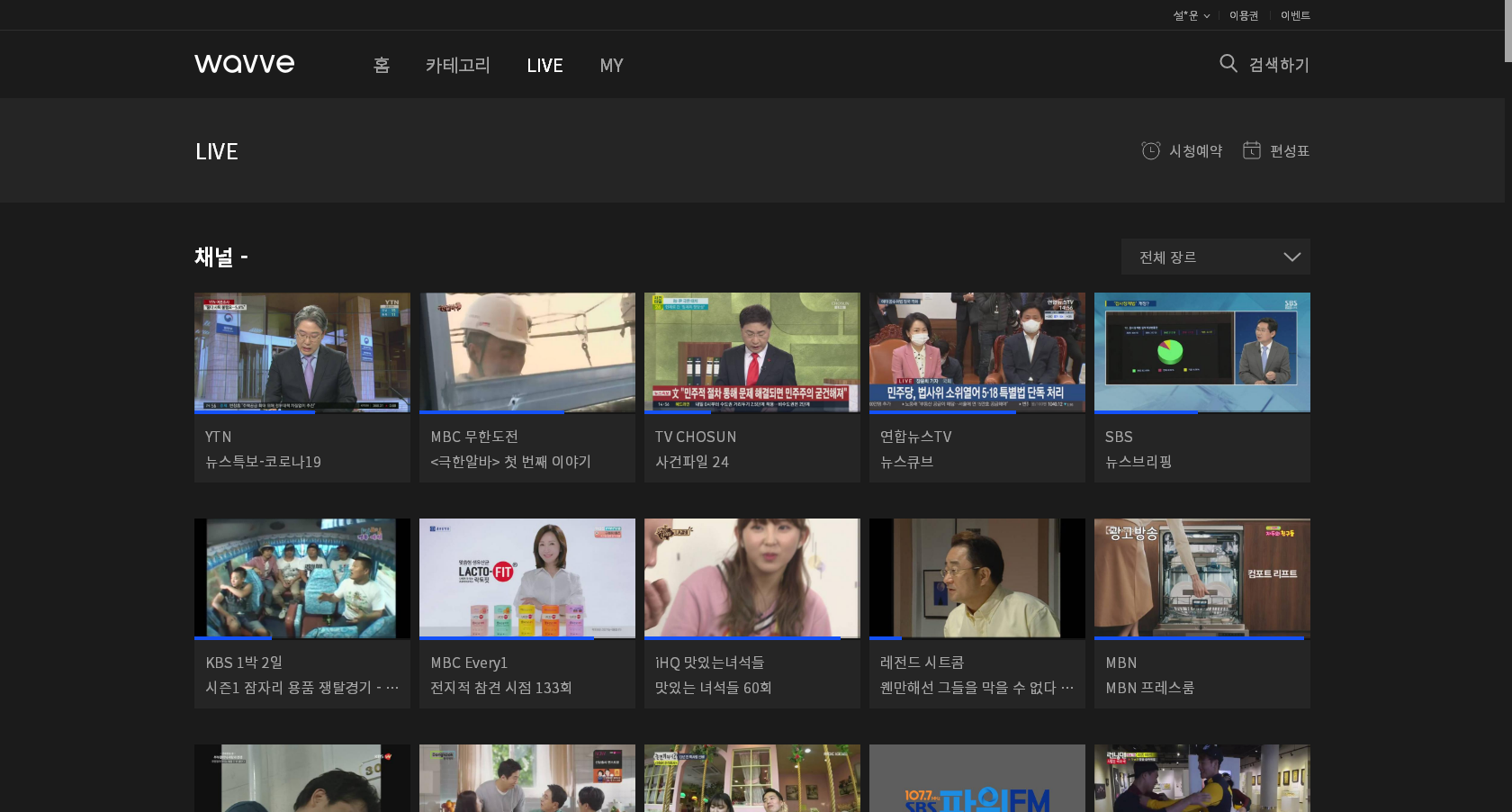Click the 검색하기 search text
This screenshot has width=1512, height=812.
click(x=1279, y=65)
